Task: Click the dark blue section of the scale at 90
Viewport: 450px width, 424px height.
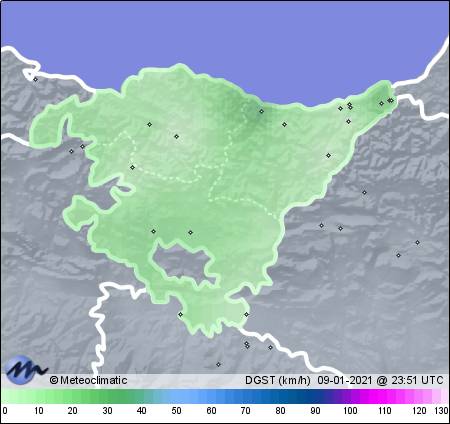Action: pos(315,396)
